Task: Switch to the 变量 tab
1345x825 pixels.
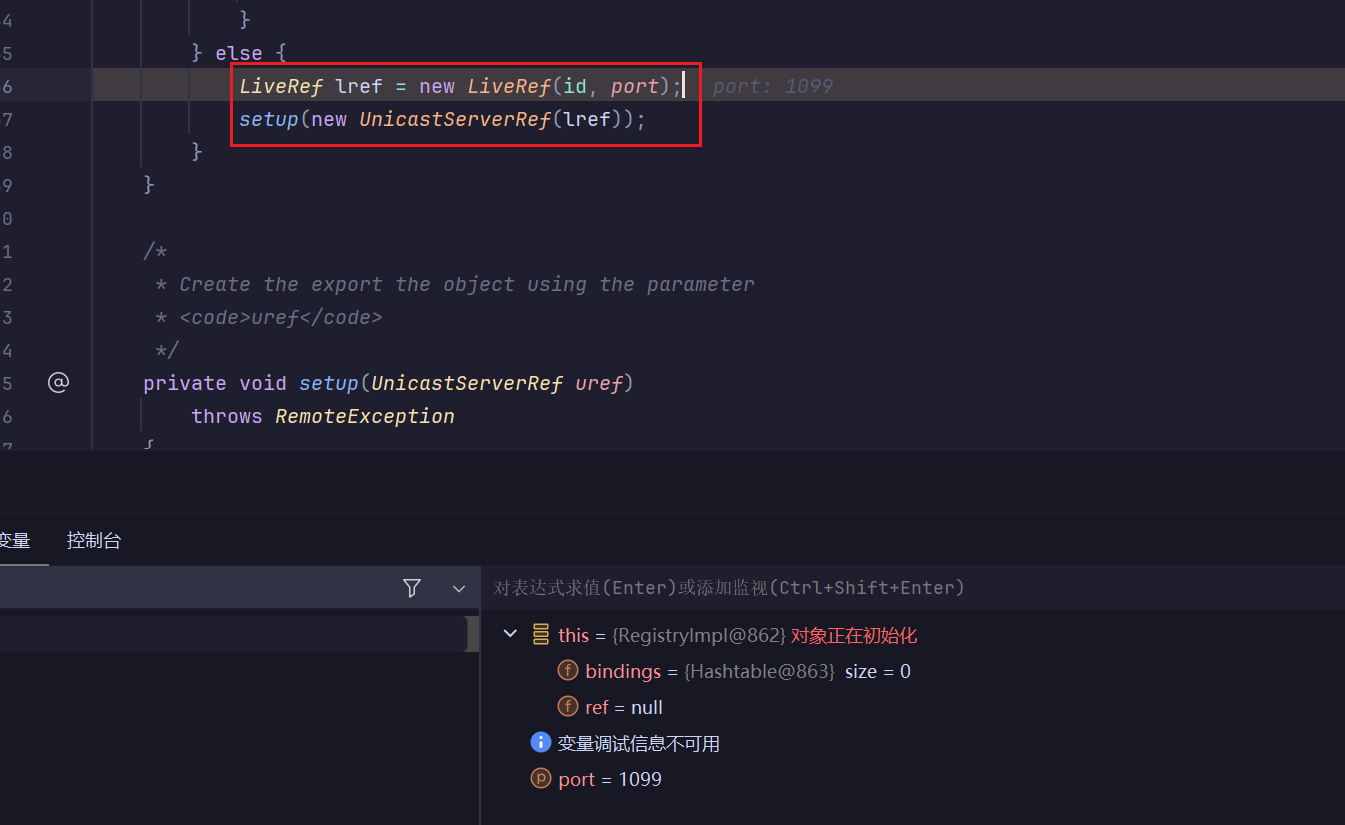Action: [15, 541]
